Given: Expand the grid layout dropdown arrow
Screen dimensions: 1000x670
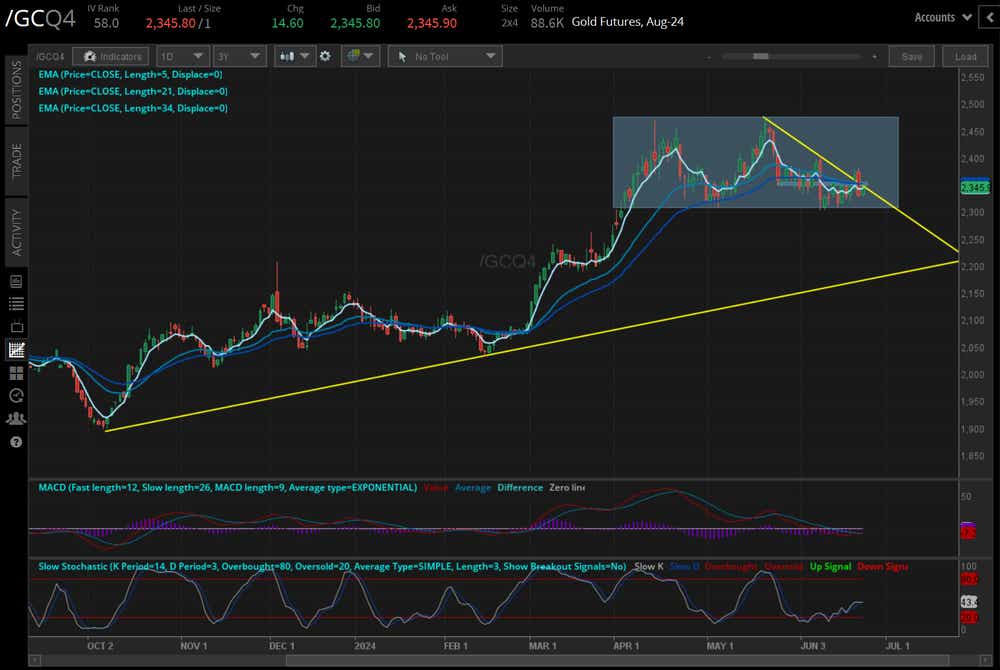Looking at the screenshot, I should coord(368,56).
